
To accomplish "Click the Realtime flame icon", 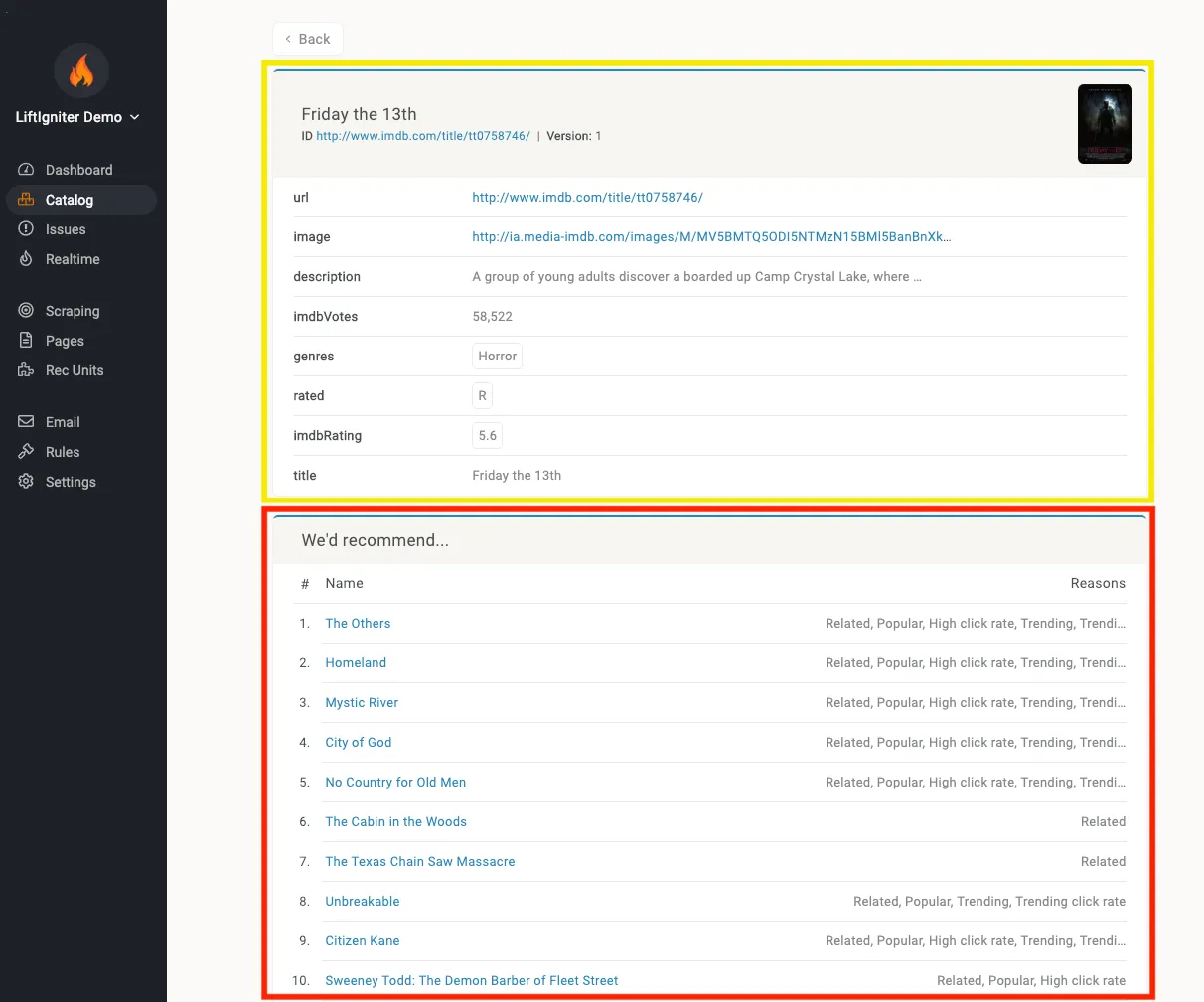I will click(26, 259).
